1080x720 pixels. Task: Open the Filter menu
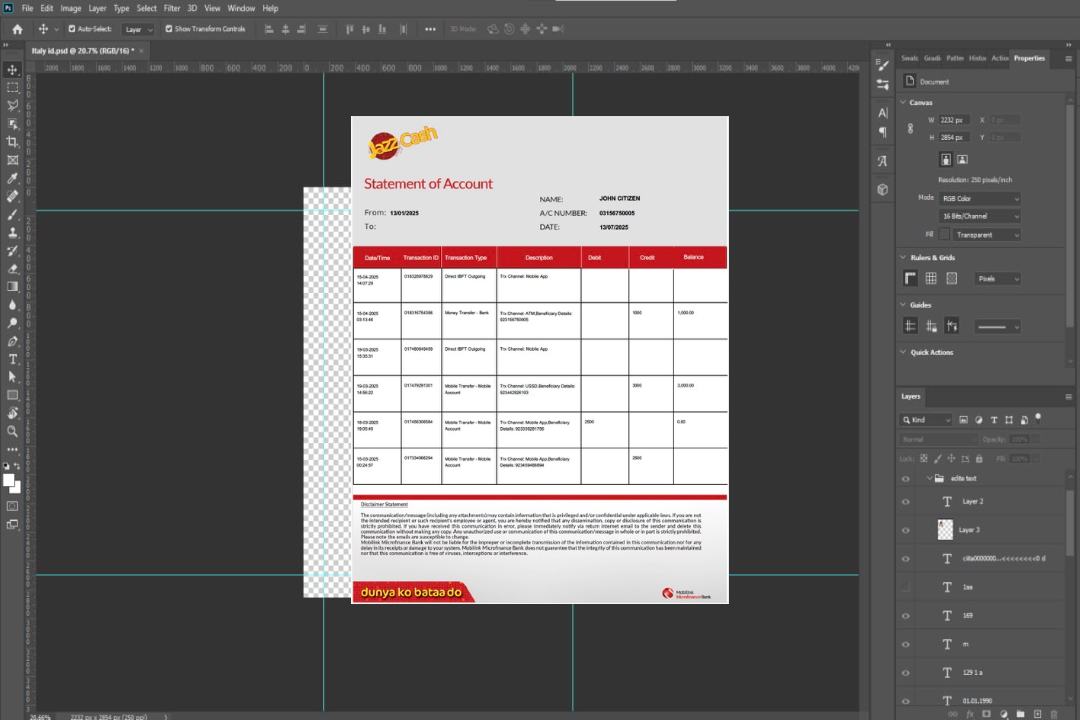172,8
